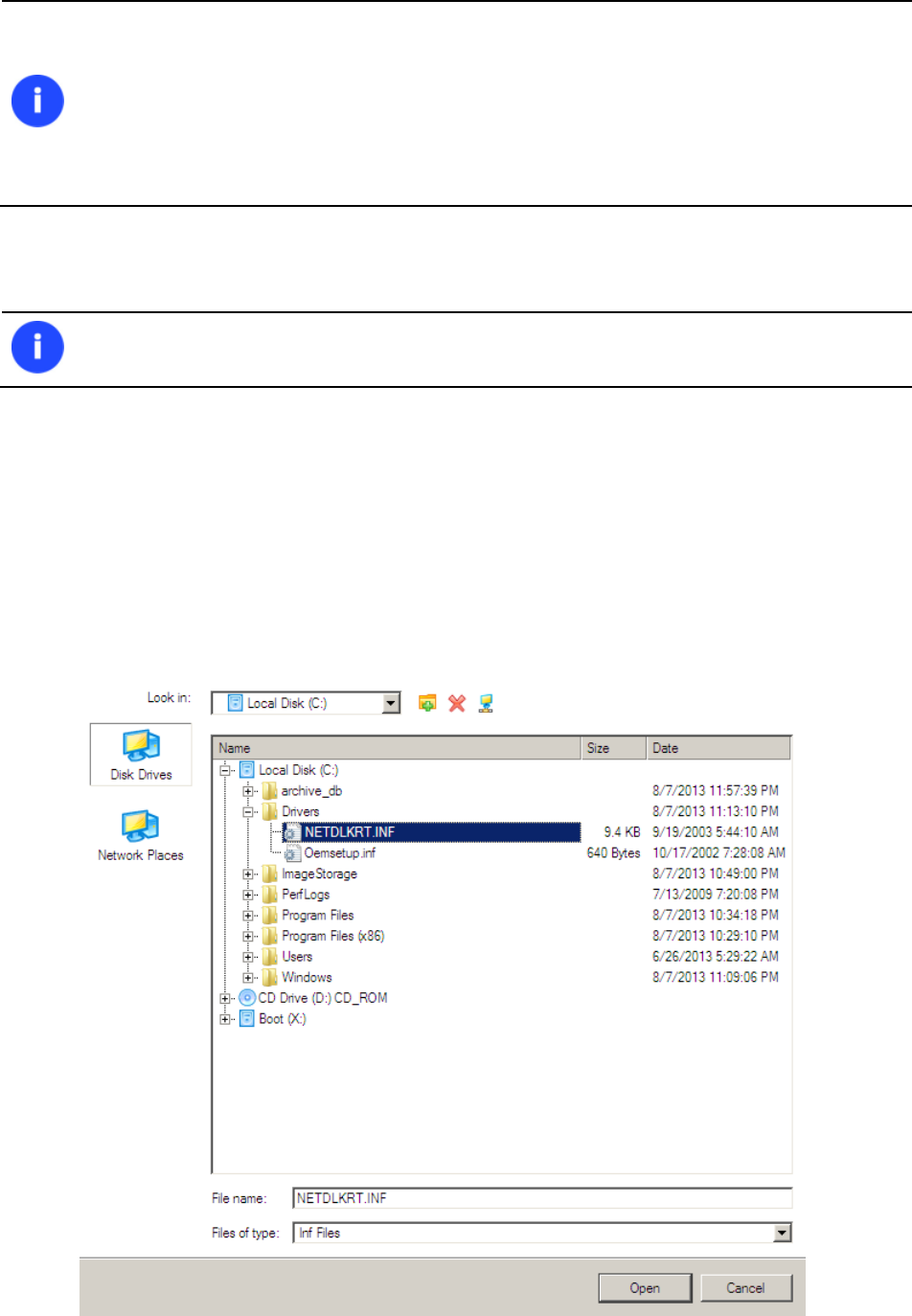Open the Look in dropdown
Screen dimensions: 912x1316
point(391,703)
